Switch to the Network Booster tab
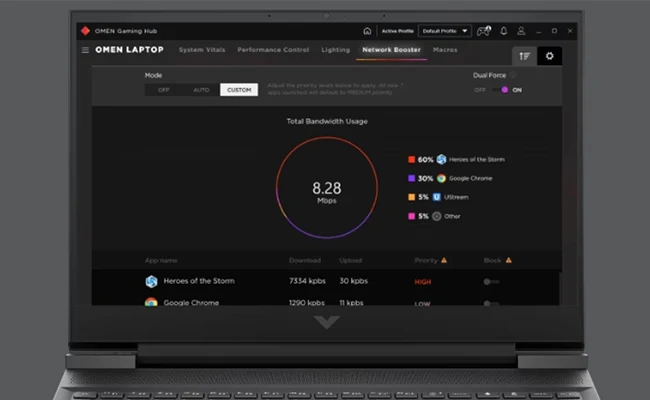The width and height of the screenshot is (650, 400). click(x=391, y=50)
